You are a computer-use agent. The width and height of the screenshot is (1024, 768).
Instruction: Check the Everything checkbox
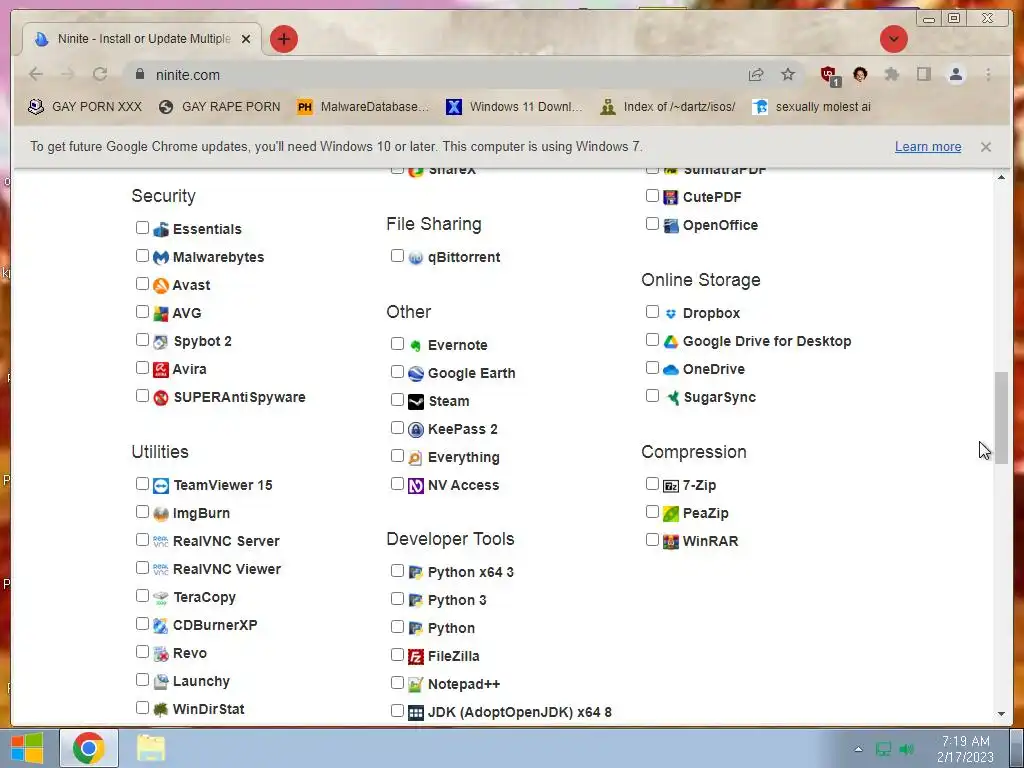[397, 455]
